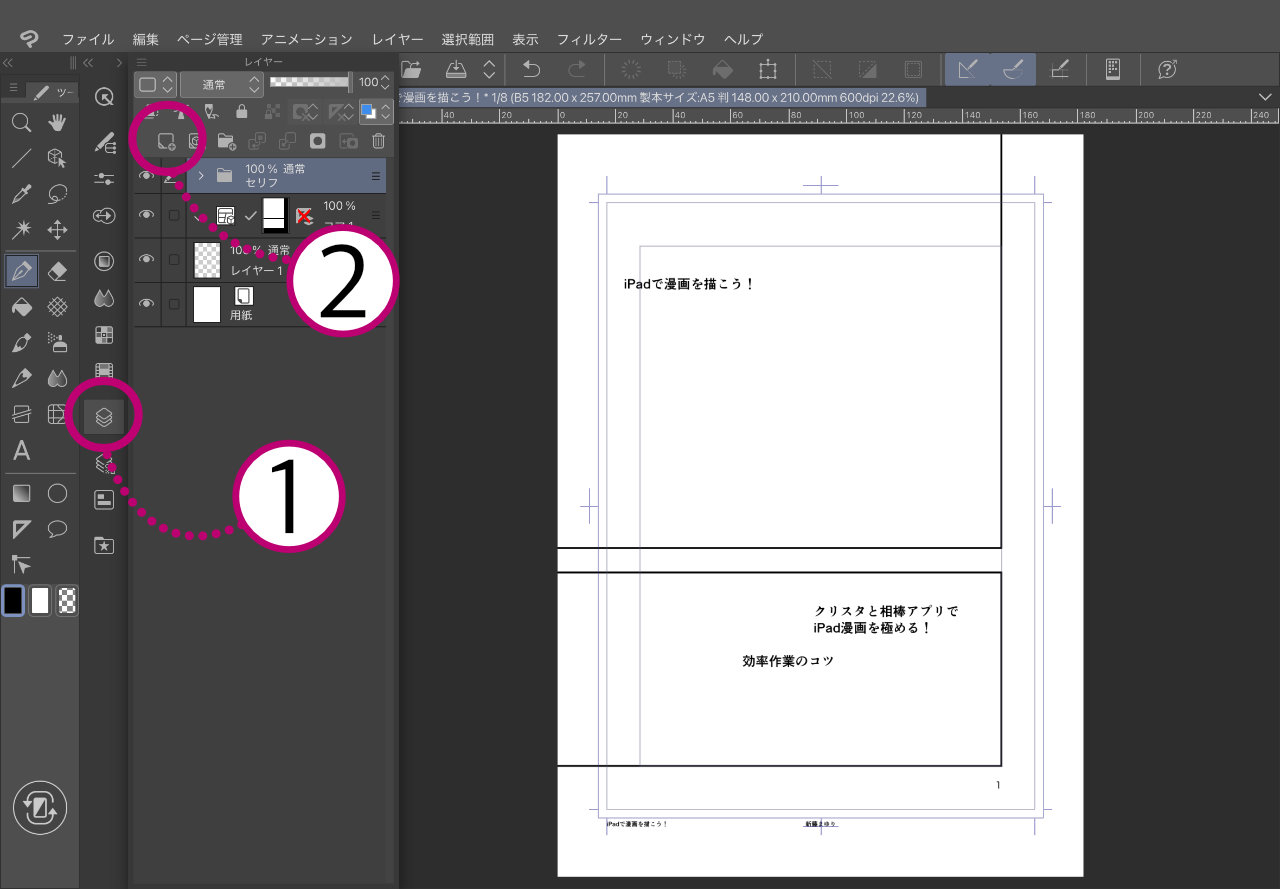Select the Zoom magnifier tool

click(x=21, y=123)
